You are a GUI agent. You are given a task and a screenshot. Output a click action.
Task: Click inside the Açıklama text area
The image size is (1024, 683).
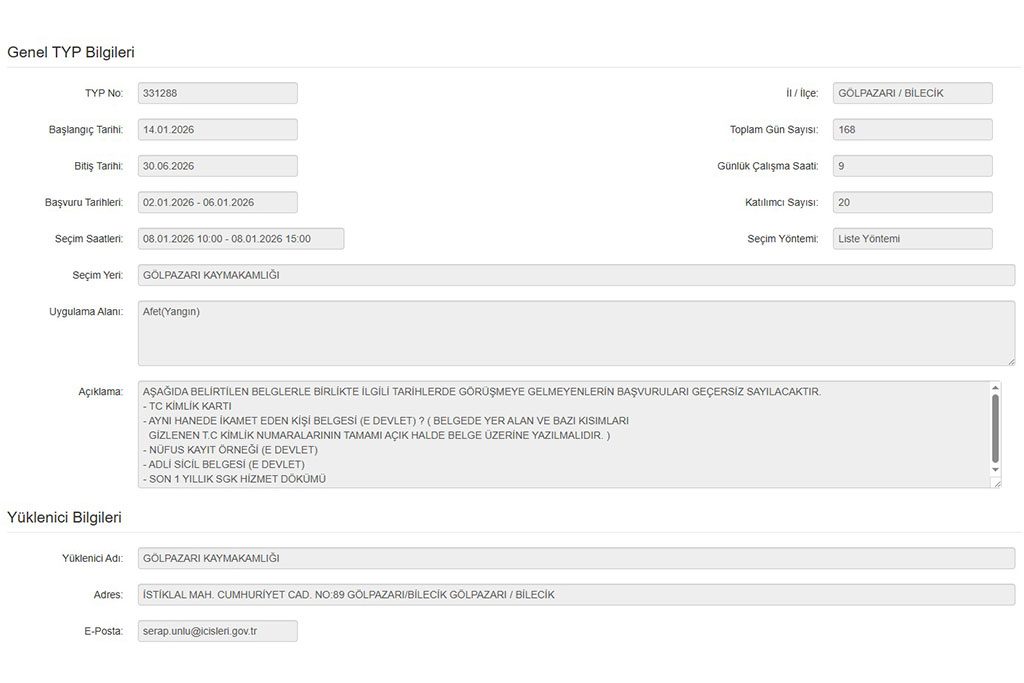coord(560,435)
